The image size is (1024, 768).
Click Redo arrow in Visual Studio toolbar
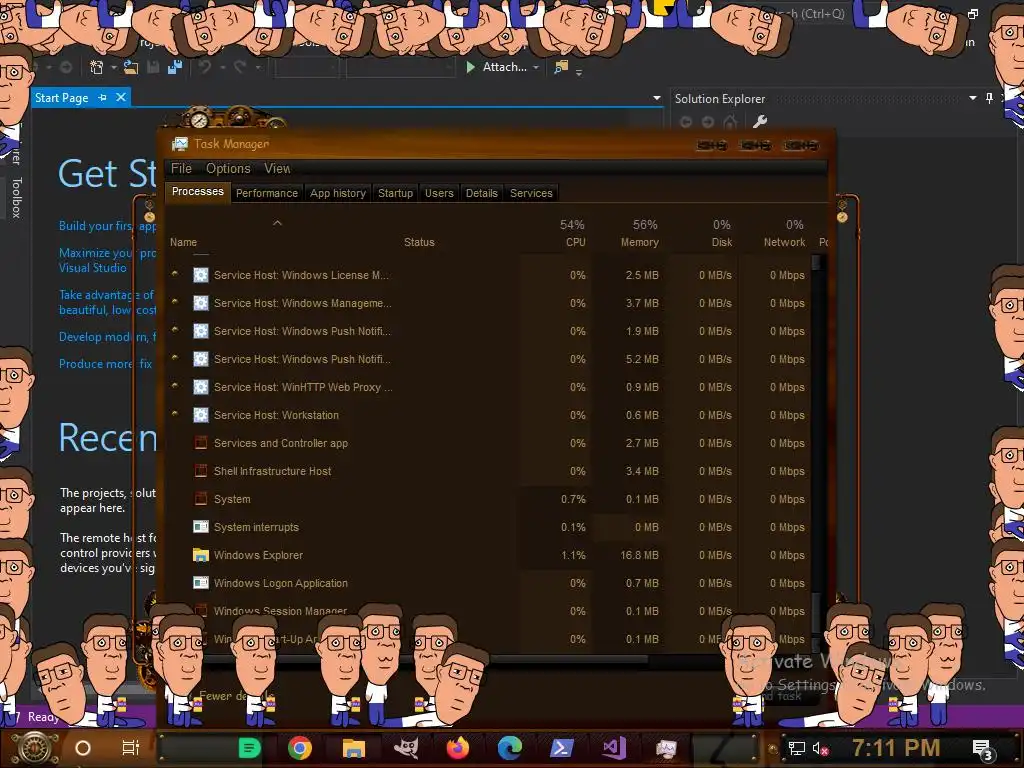coord(240,67)
